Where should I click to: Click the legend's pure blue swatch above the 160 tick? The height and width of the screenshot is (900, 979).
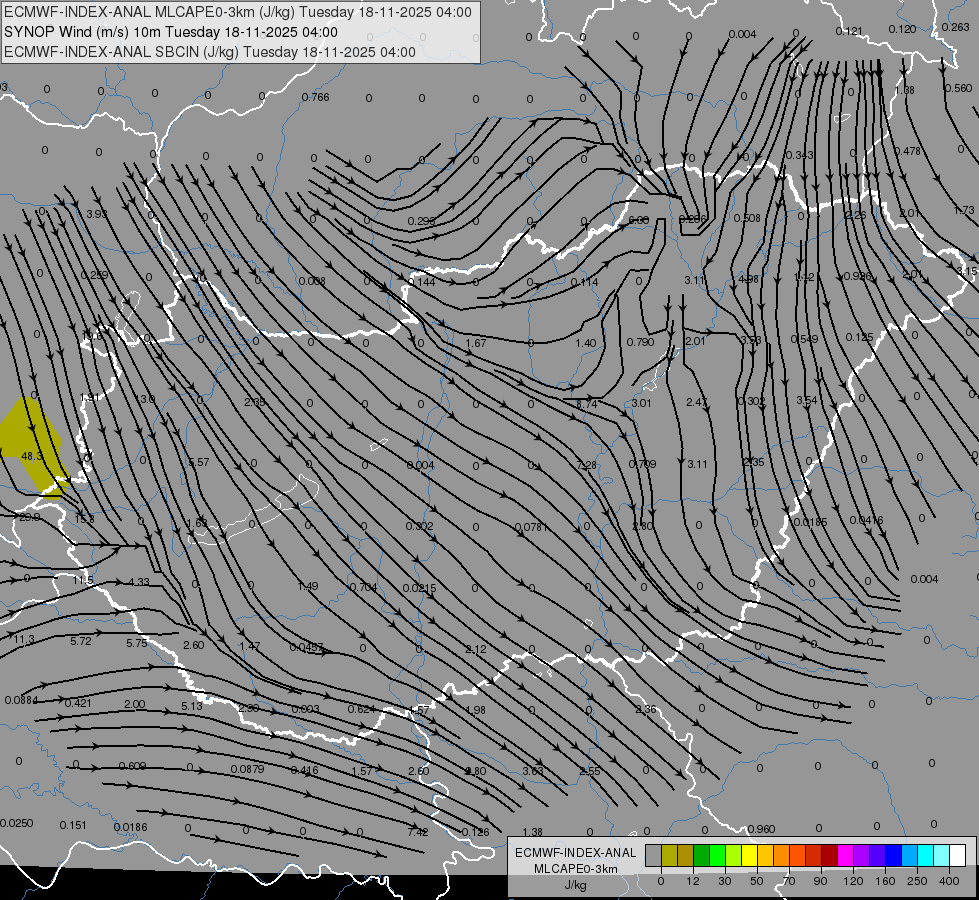coord(893,855)
